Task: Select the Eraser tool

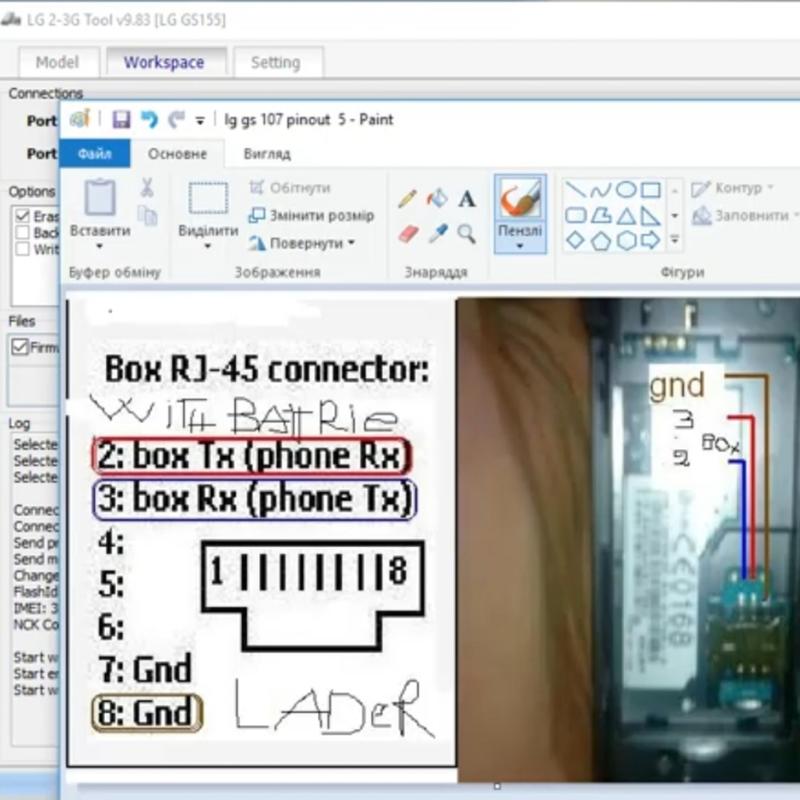Action: point(408,234)
